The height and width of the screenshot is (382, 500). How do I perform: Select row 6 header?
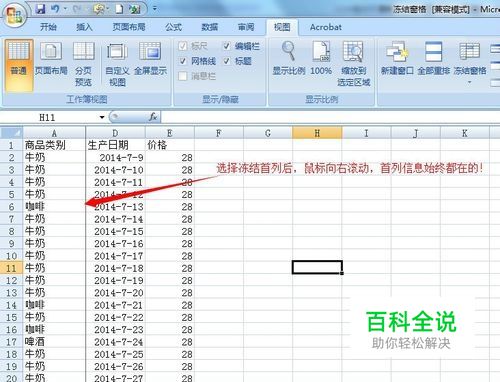[x=12, y=207]
